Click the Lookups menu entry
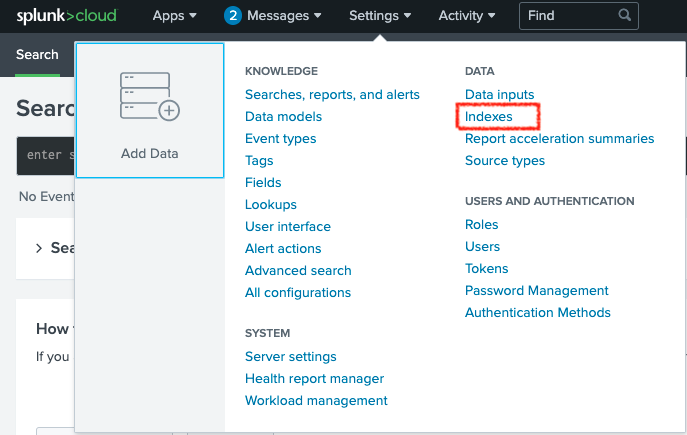 tap(271, 205)
